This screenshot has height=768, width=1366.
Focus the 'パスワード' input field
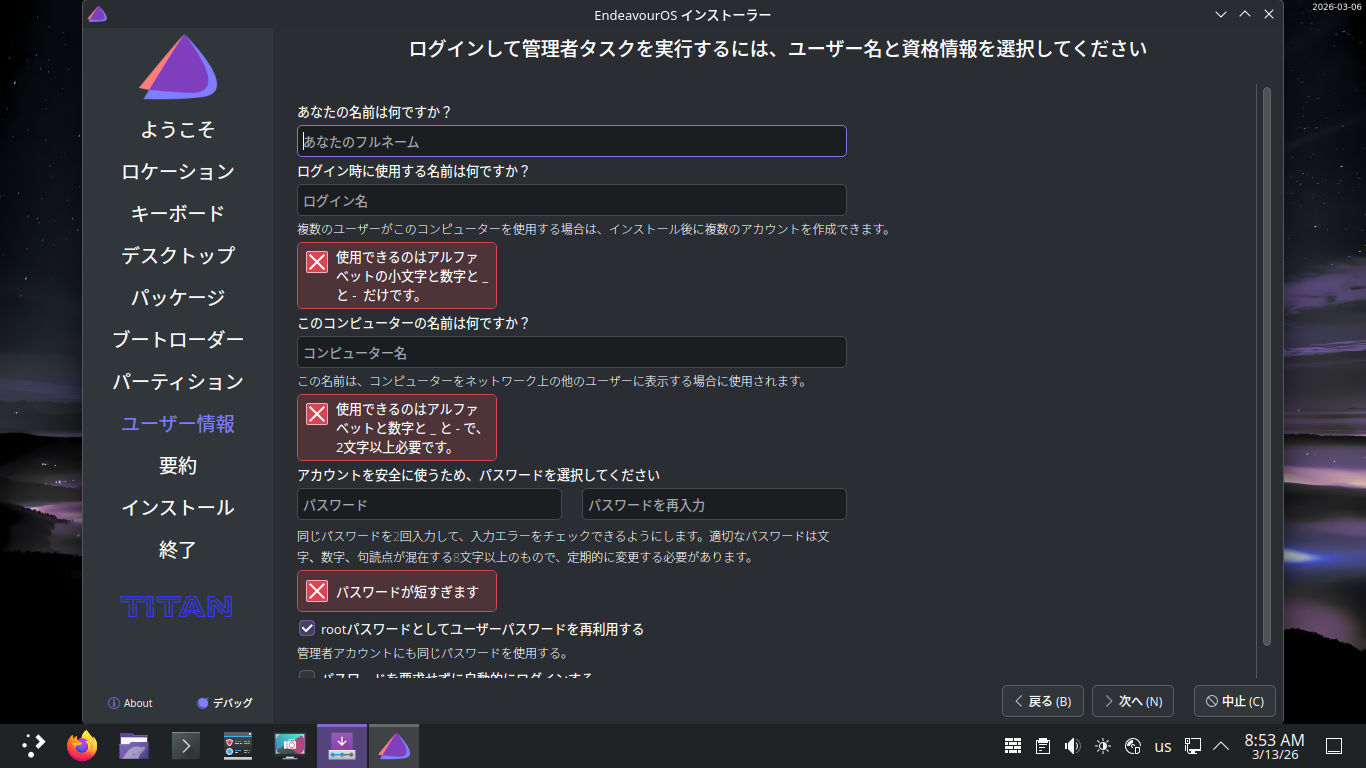click(x=430, y=504)
